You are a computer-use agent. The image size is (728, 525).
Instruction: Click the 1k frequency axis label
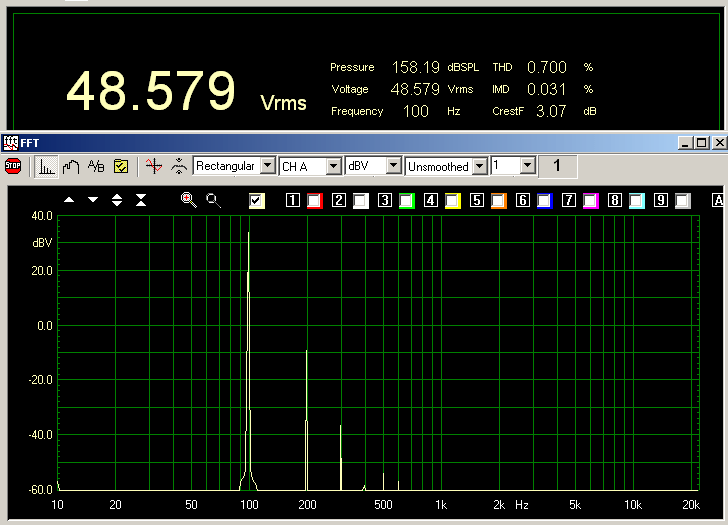pos(441,505)
